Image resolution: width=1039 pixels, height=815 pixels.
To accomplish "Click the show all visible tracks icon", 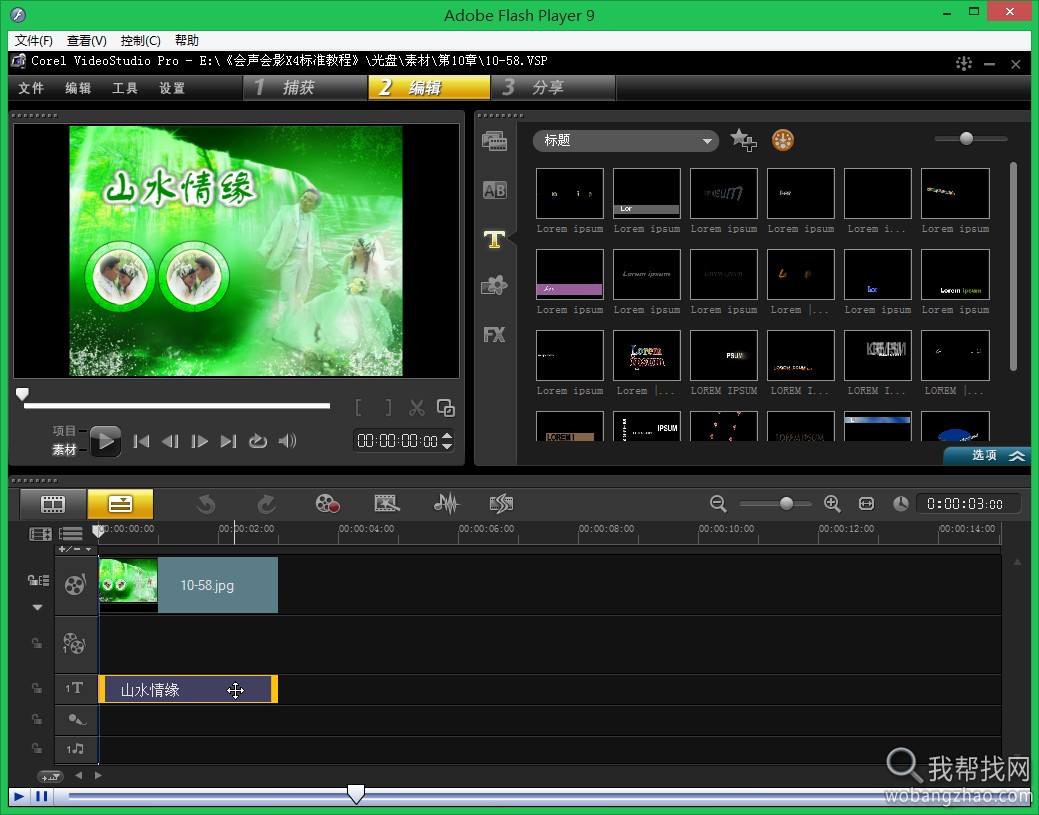I will coord(40,534).
